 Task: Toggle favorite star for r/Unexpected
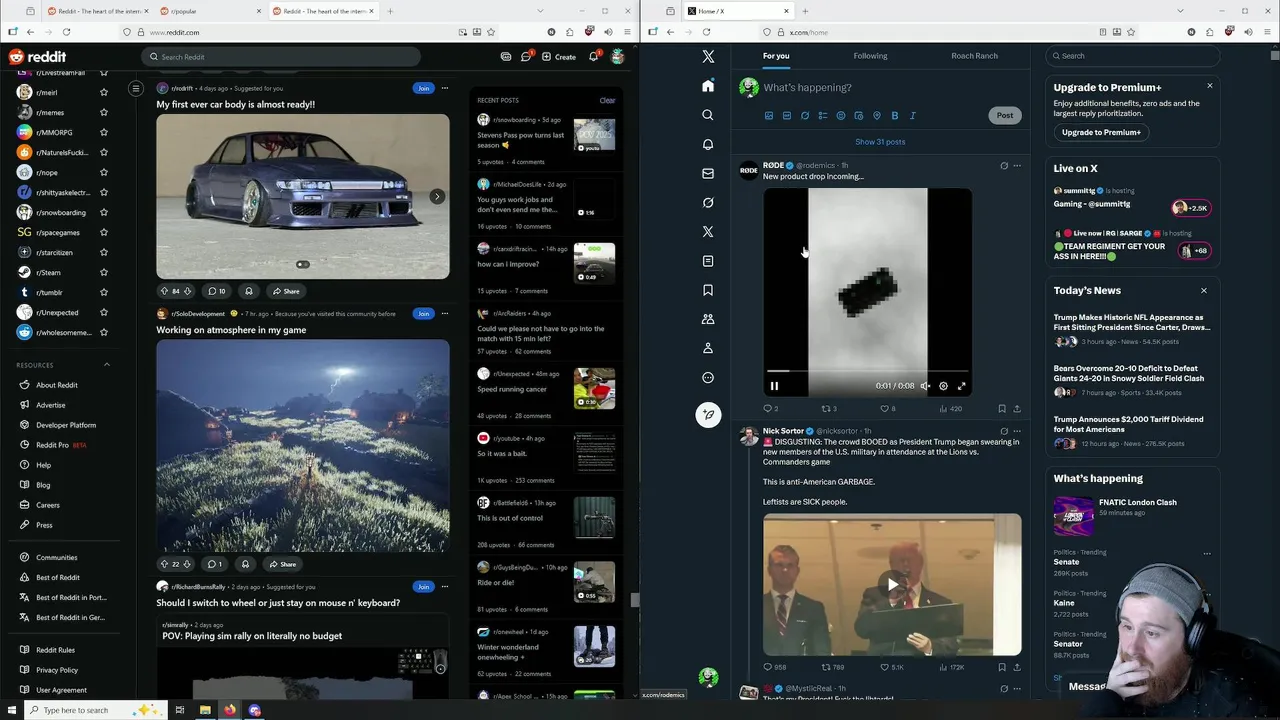pyautogui.click(x=104, y=312)
